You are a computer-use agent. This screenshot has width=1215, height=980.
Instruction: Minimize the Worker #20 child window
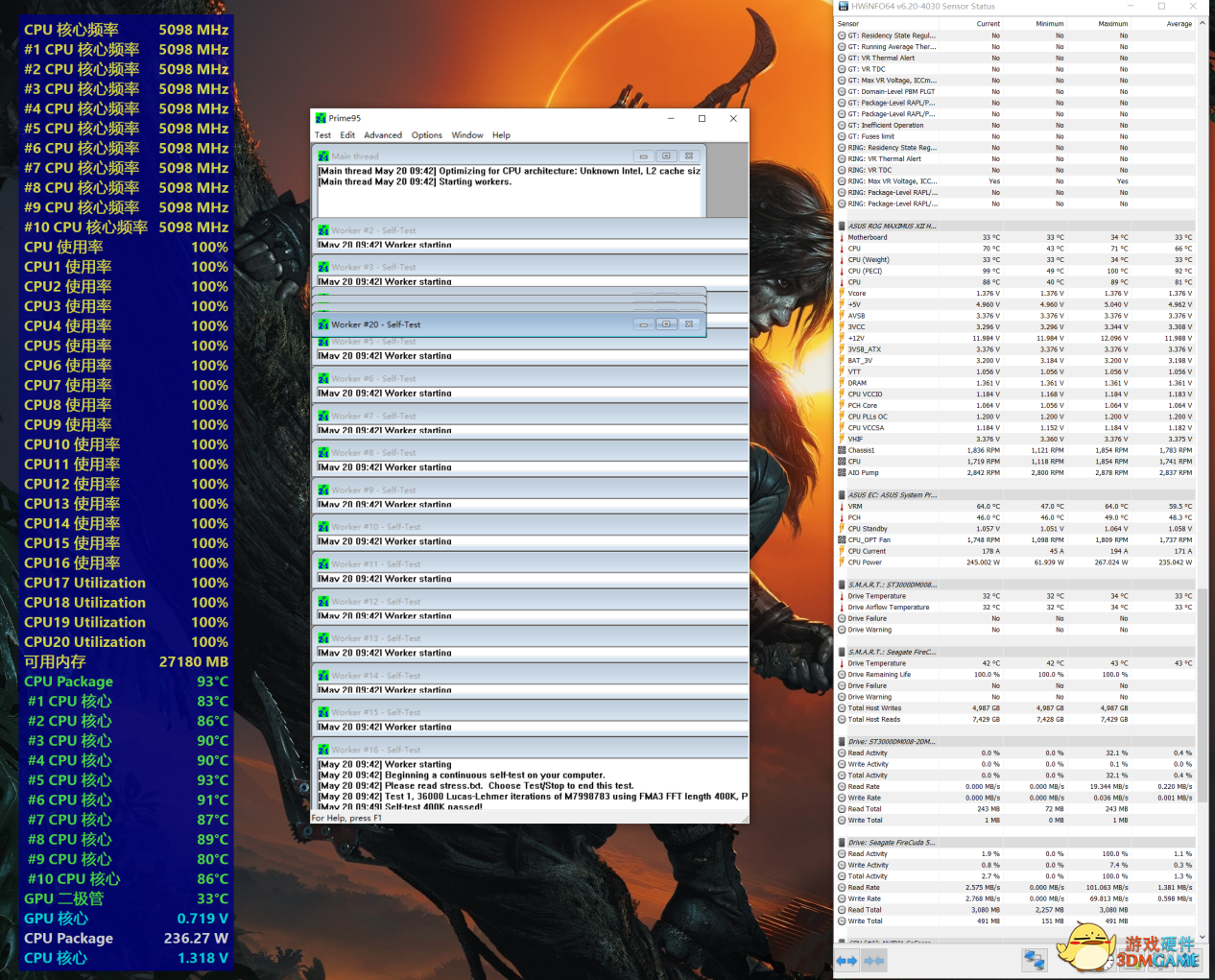click(644, 324)
